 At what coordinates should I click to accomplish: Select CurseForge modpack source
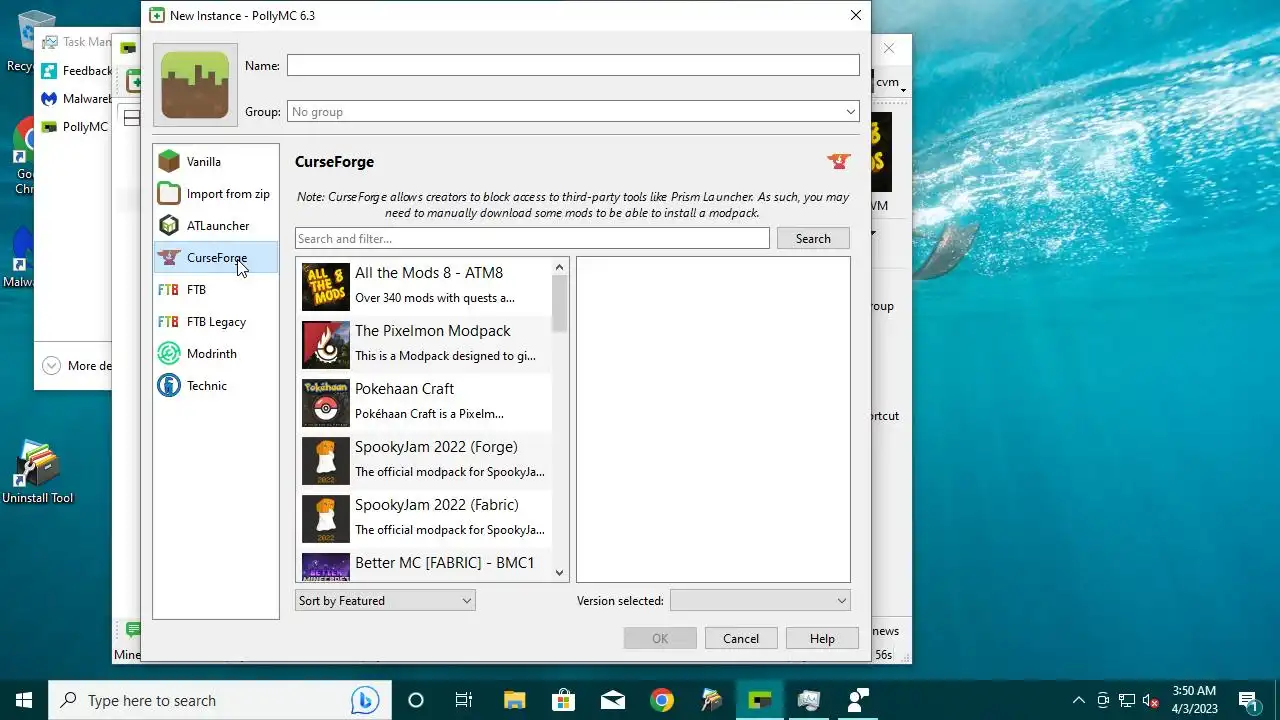click(x=216, y=258)
